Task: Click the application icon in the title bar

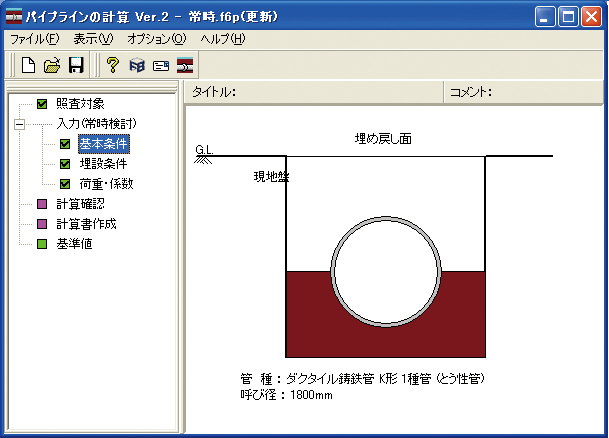Action: tap(14, 16)
